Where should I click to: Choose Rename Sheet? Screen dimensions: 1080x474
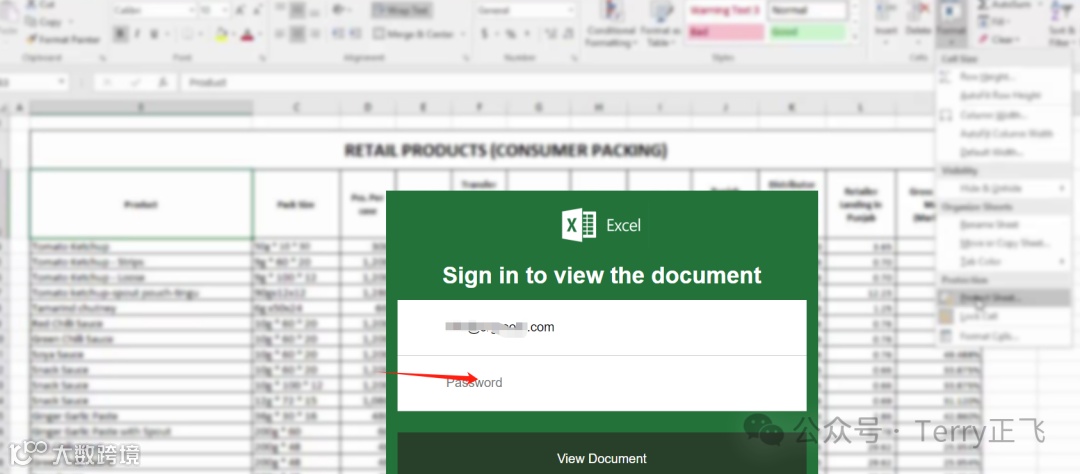(x=1002, y=225)
